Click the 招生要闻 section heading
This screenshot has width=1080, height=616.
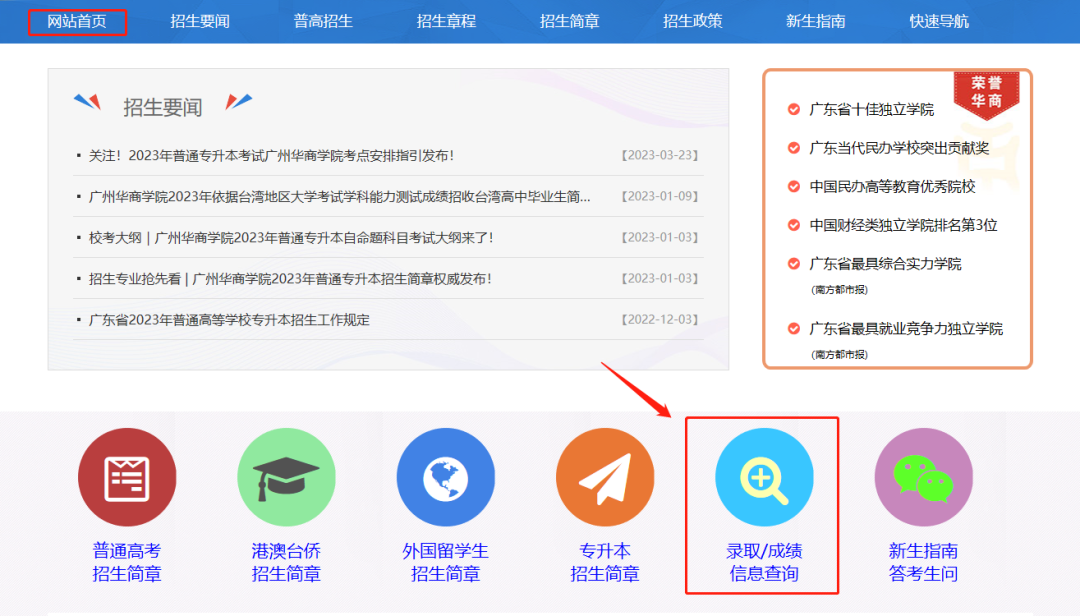(x=162, y=107)
